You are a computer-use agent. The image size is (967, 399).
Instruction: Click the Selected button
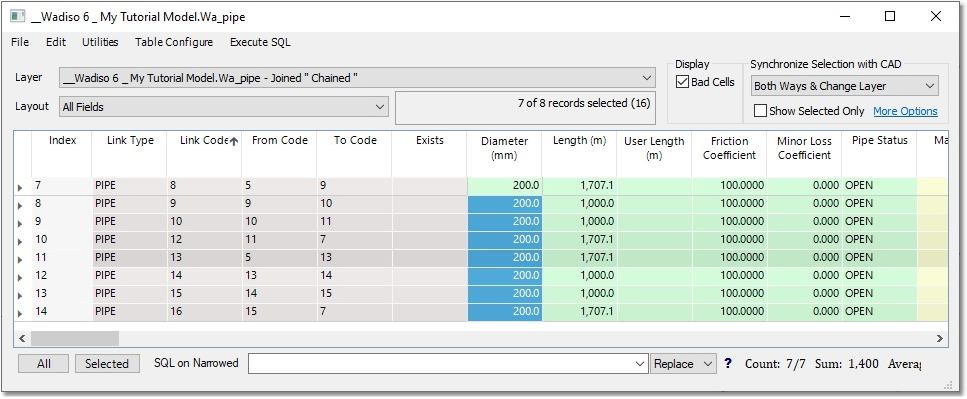pos(107,364)
